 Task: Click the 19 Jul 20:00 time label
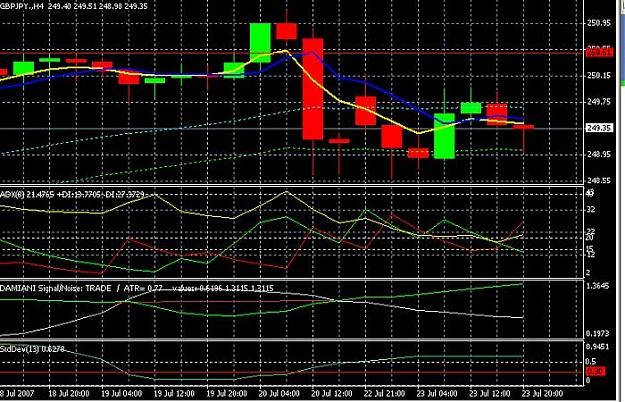227,394
